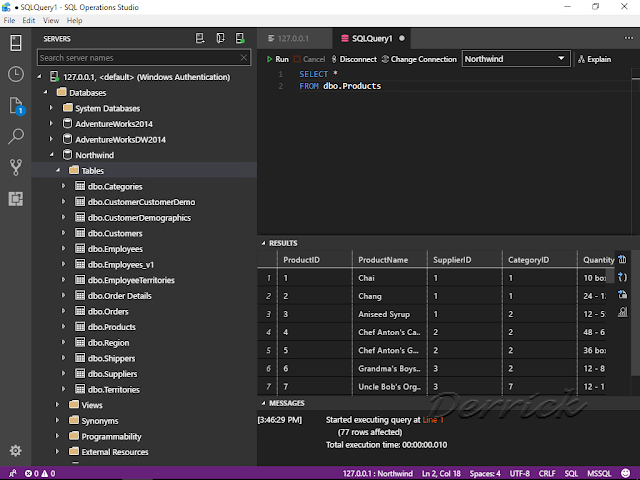Screen dimensions: 640x480
Task: Collapse the Tables folder
Action: pyautogui.click(x=58, y=170)
